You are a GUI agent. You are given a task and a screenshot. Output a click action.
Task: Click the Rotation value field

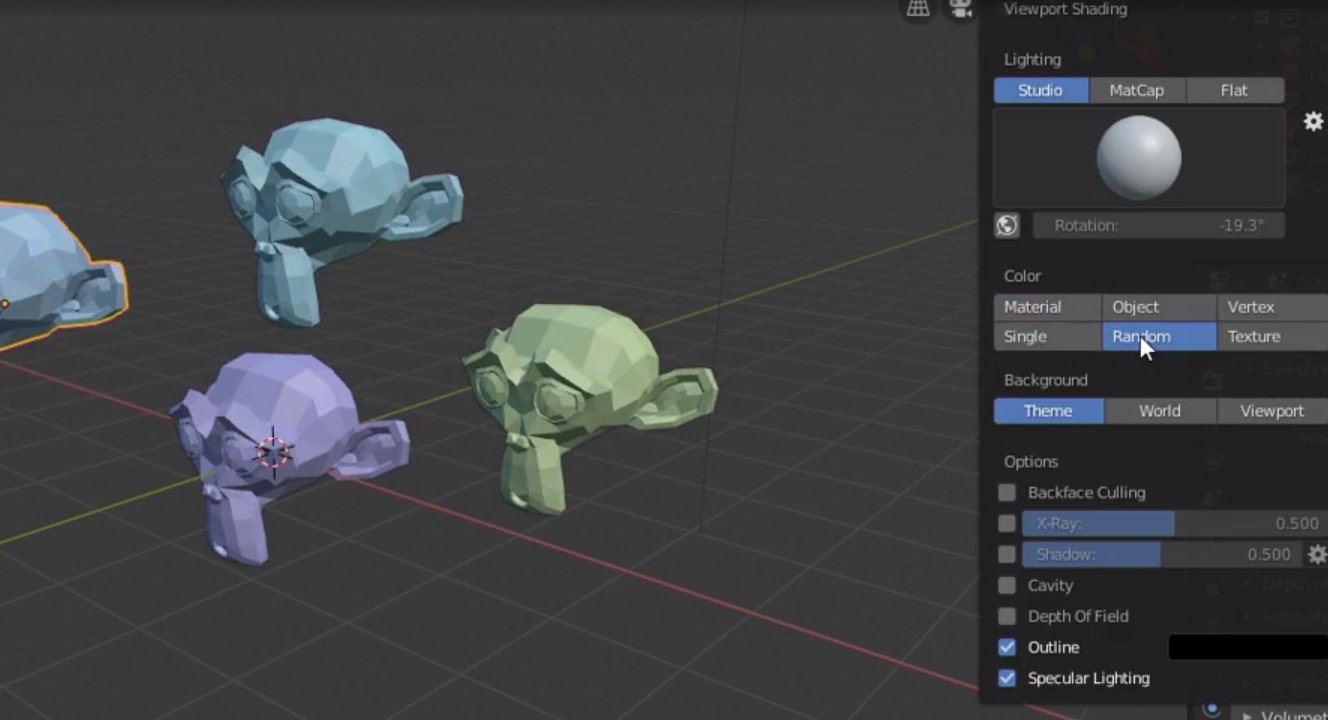pyautogui.click(x=1159, y=225)
